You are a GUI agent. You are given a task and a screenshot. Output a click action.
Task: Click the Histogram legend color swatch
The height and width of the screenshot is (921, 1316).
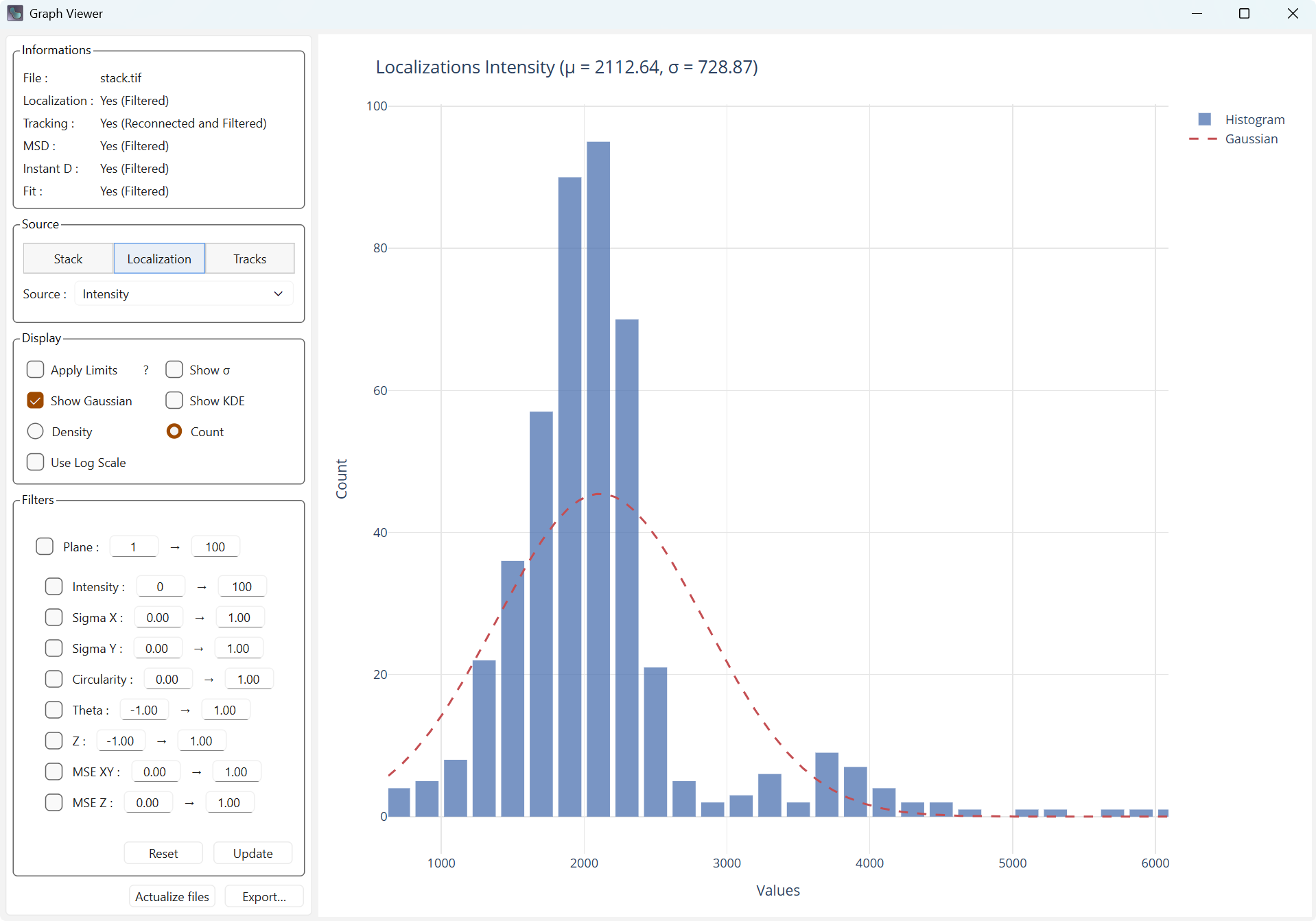point(1204,119)
